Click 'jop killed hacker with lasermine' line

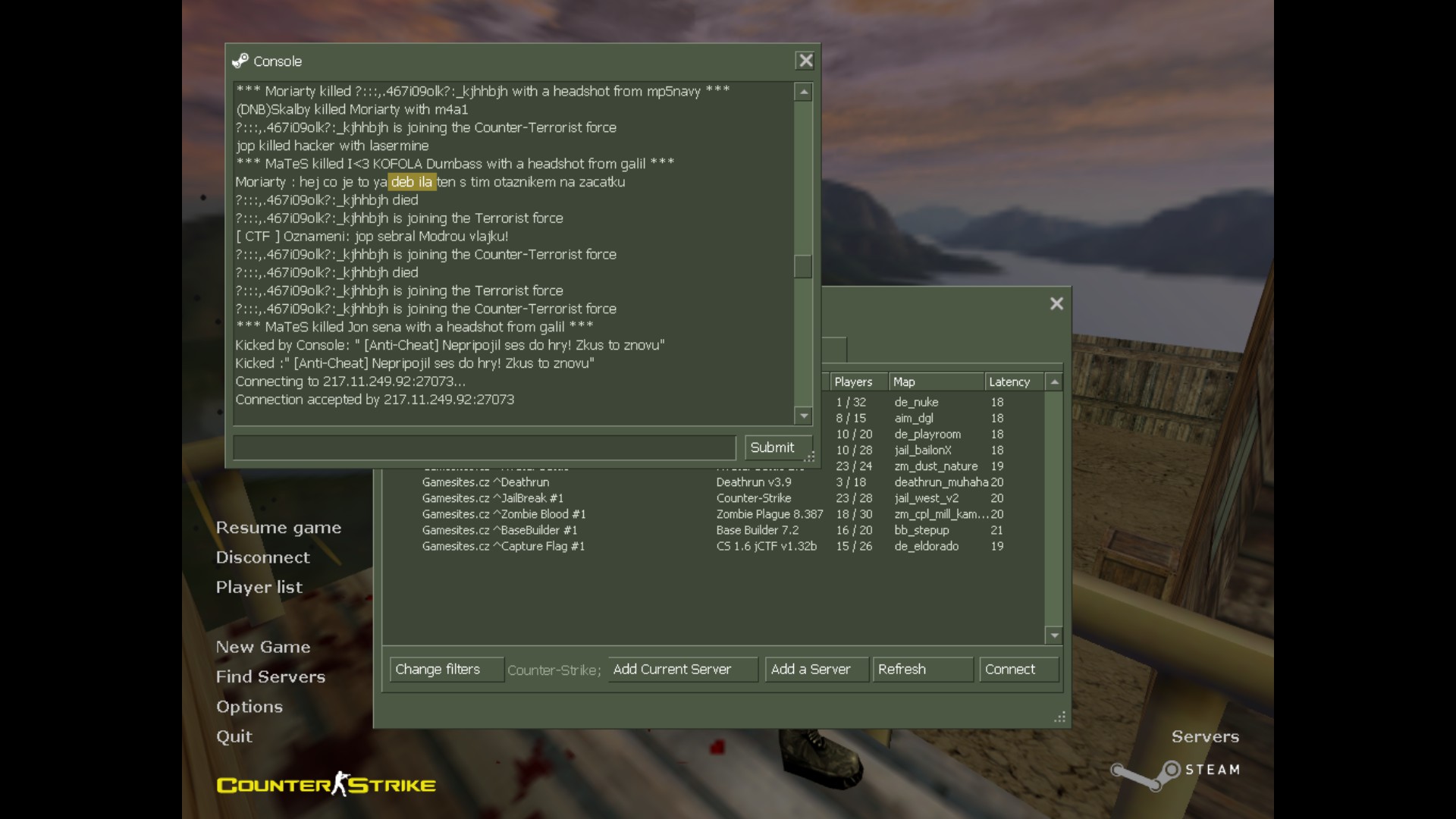(x=332, y=146)
